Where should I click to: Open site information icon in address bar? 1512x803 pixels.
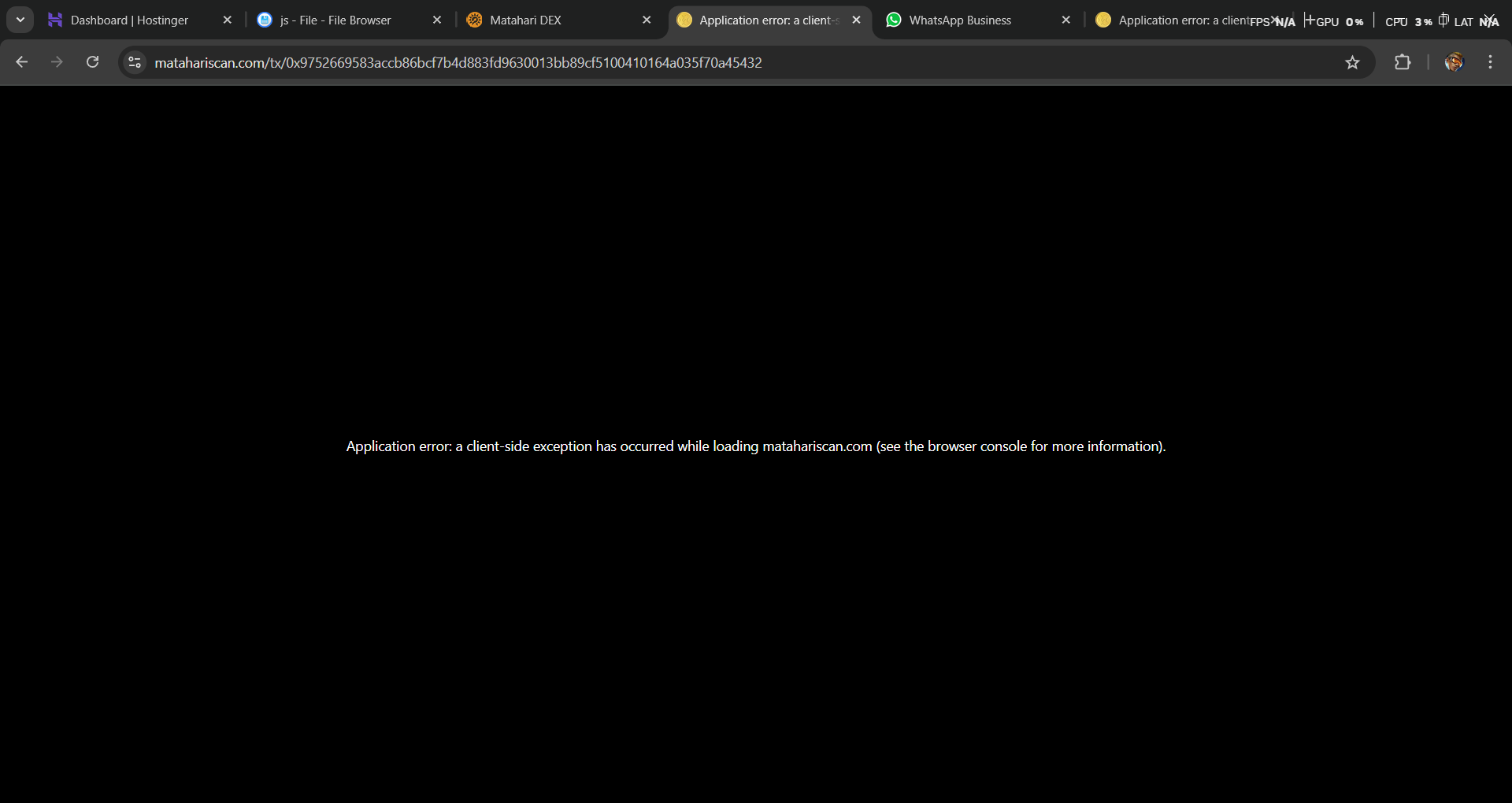(135, 62)
